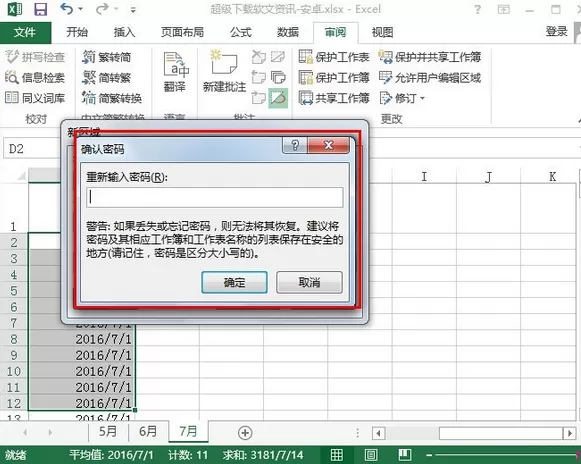Close the 确认密码 dialog

[x=329, y=145]
